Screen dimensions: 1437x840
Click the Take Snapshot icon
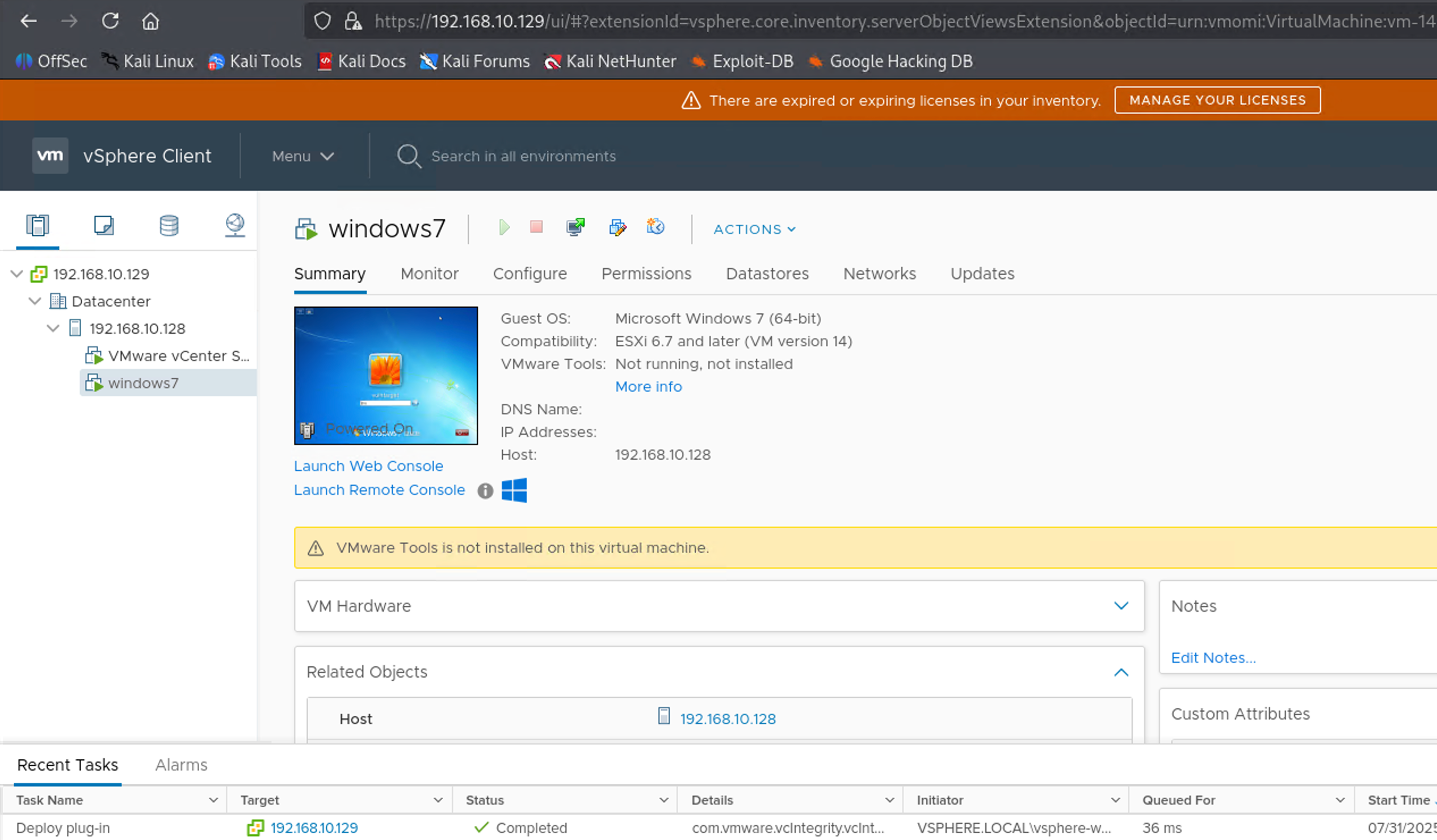pyautogui.click(x=655, y=228)
